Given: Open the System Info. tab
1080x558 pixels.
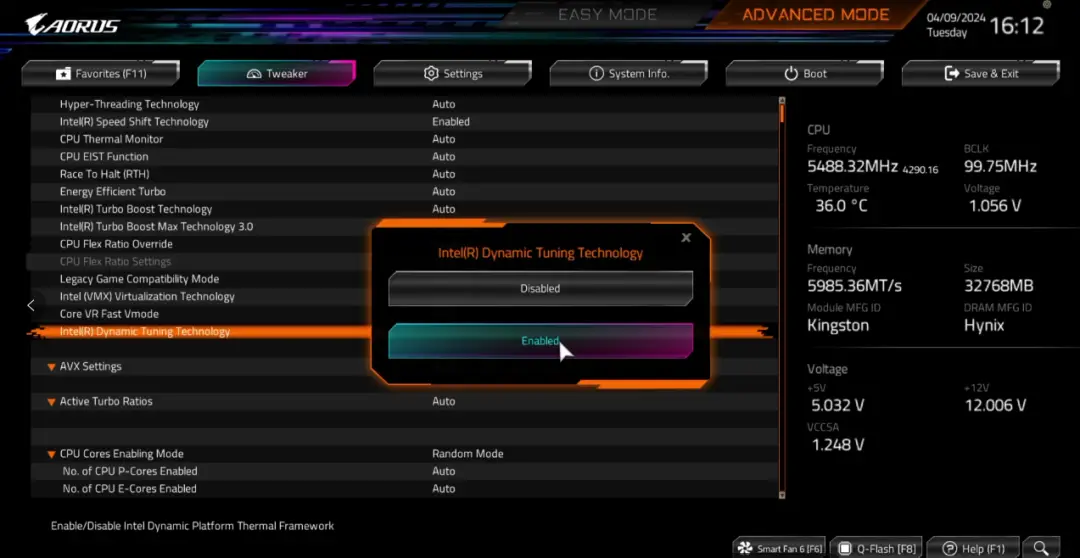Looking at the screenshot, I should pyautogui.click(x=629, y=73).
